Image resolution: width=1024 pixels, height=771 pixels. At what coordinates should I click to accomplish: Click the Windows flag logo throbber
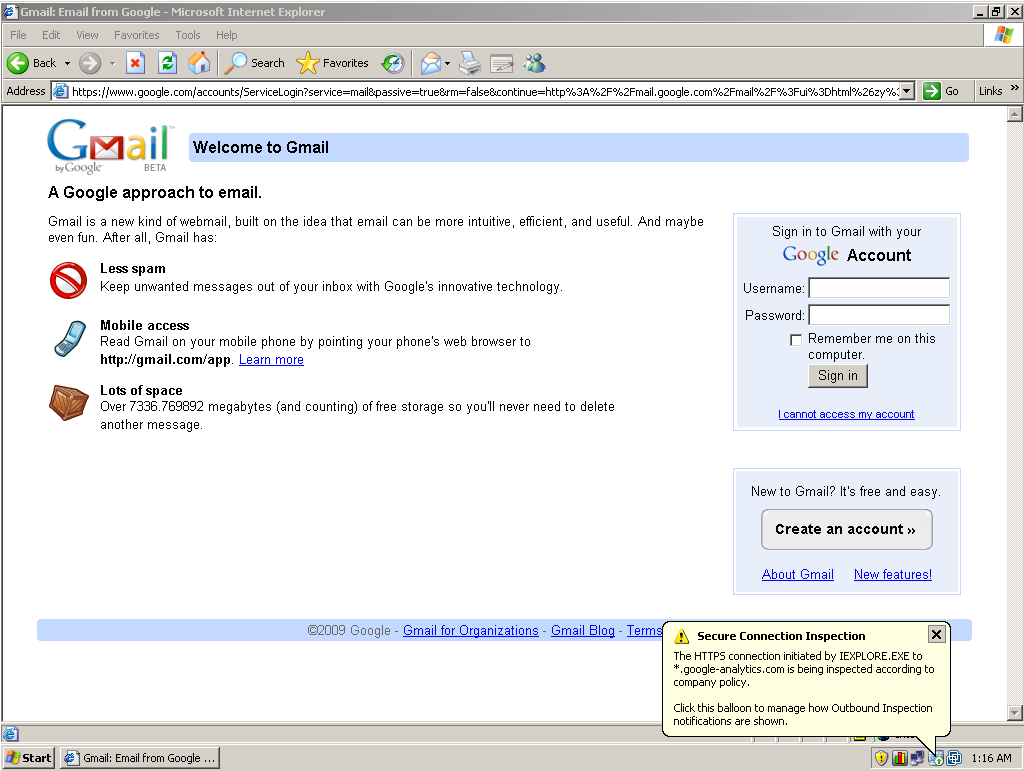[1004, 35]
